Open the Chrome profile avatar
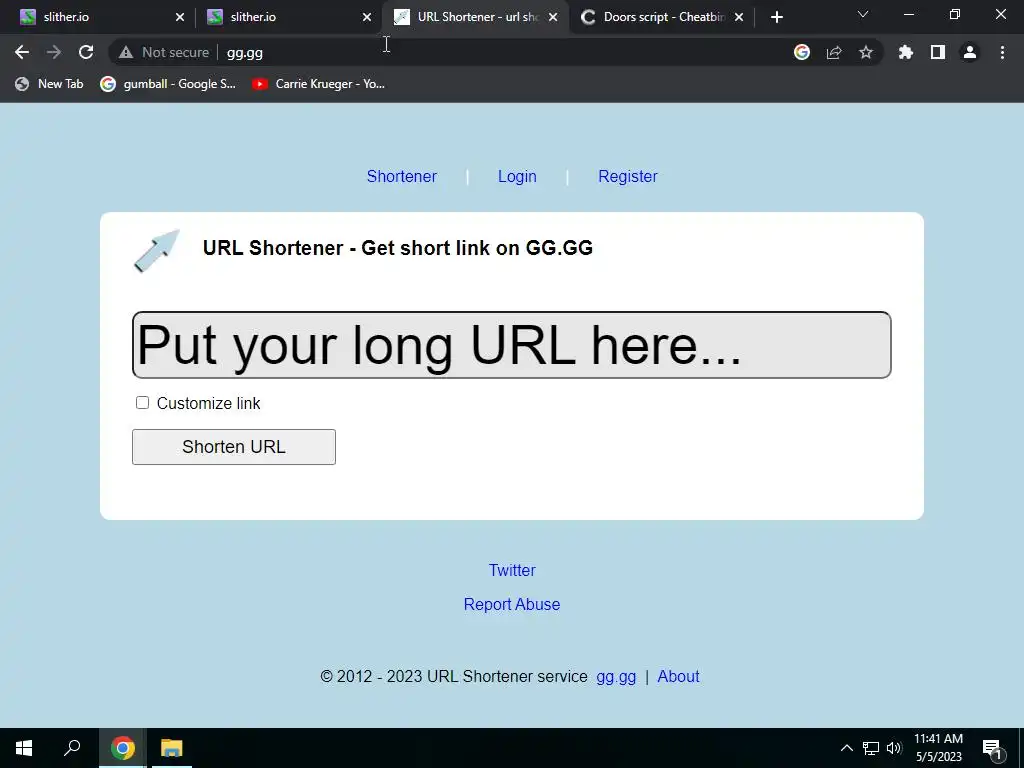The image size is (1024, 768). tap(970, 52)
